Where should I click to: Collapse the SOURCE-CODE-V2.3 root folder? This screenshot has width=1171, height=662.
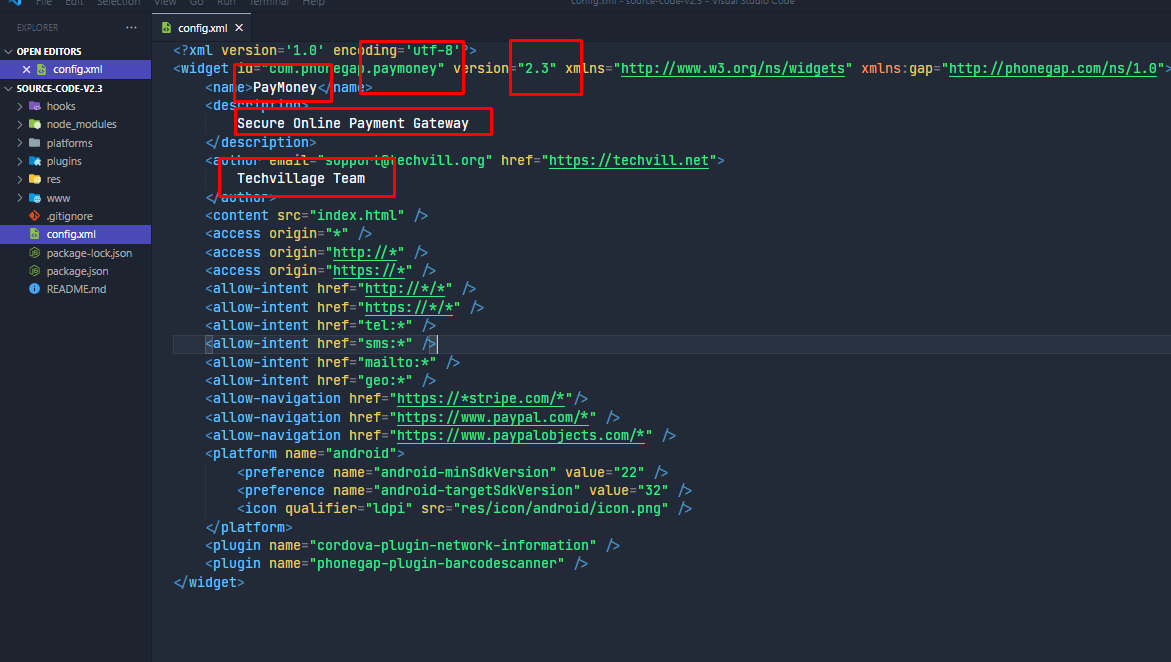coord(9,88)
